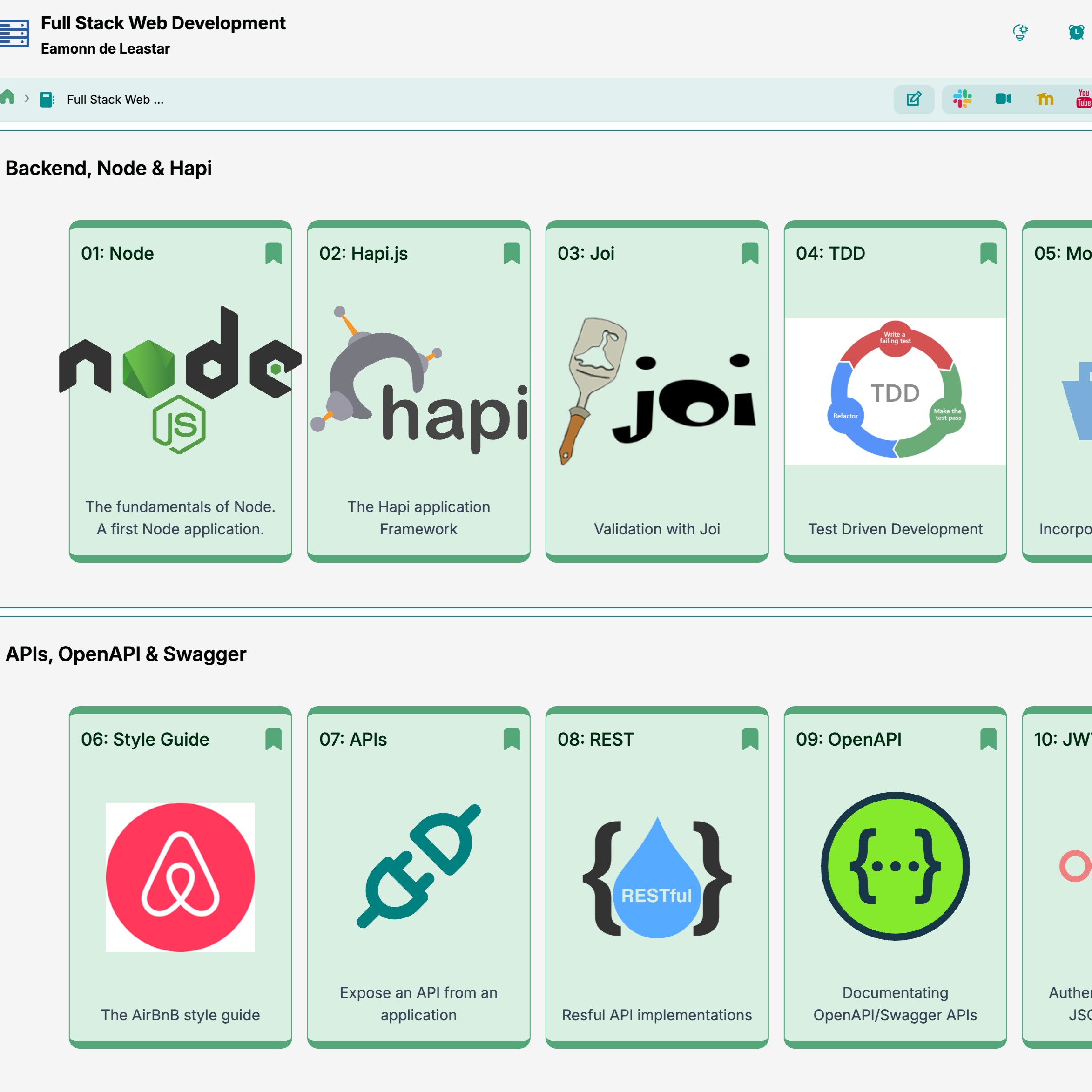Image resolution: width=1092 pixels, height=1092 pixels.
Task: Click bookmark icon on 06: Style Guide card
Action: click(x=274, y=739)
